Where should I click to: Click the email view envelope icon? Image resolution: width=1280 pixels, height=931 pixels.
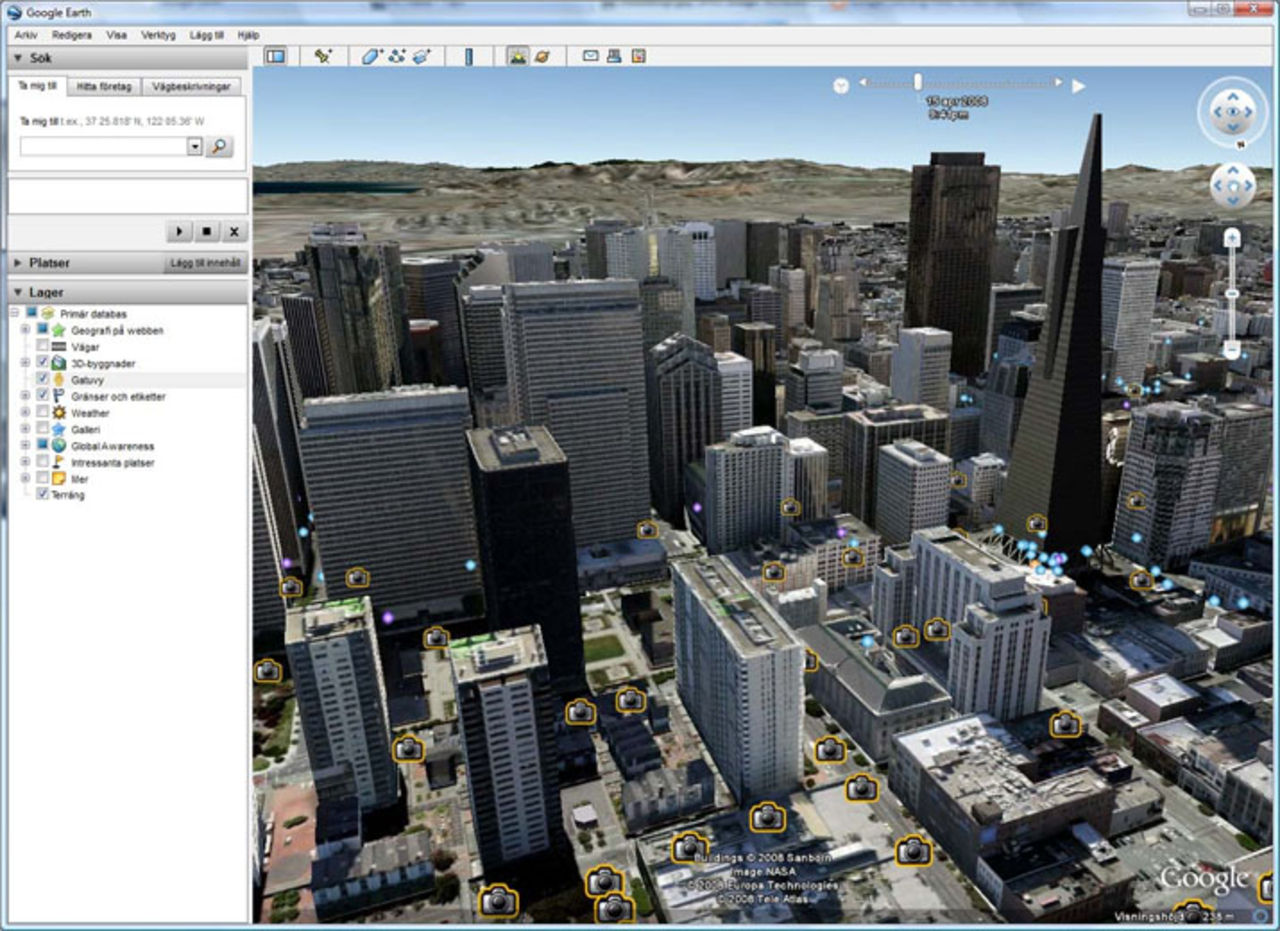[x=591, y=56]
